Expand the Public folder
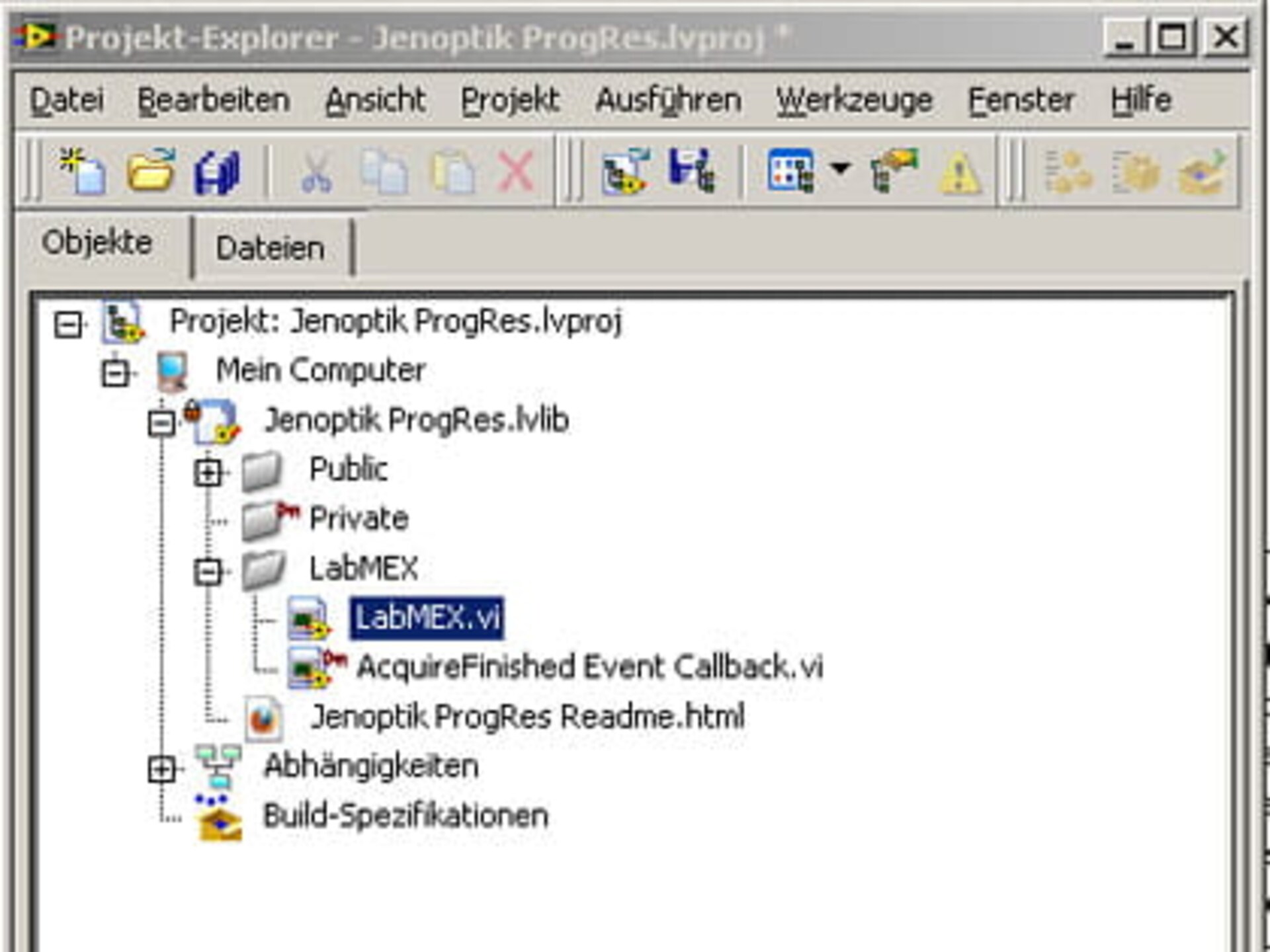1270x952 pixels. [208, 472]
